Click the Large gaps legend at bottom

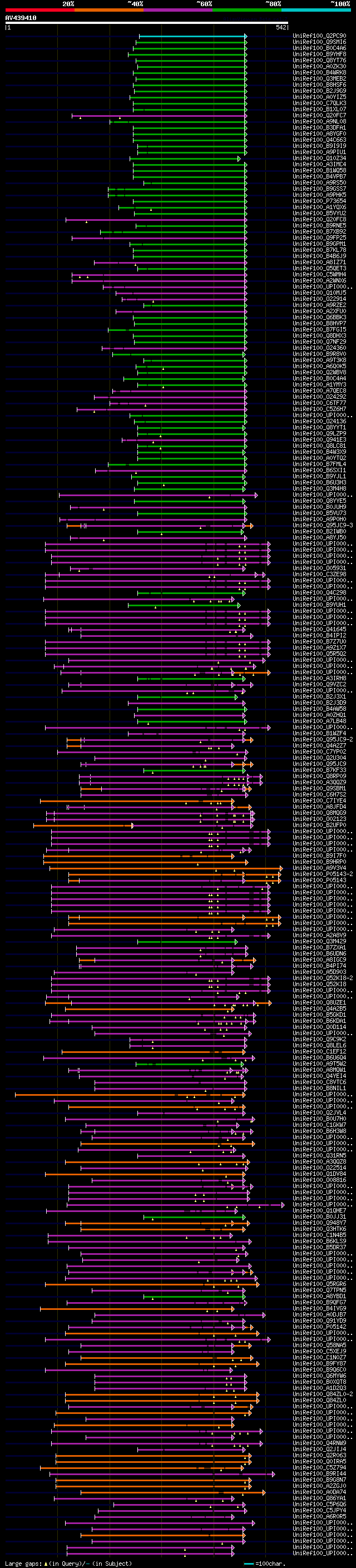(68, 1564)
